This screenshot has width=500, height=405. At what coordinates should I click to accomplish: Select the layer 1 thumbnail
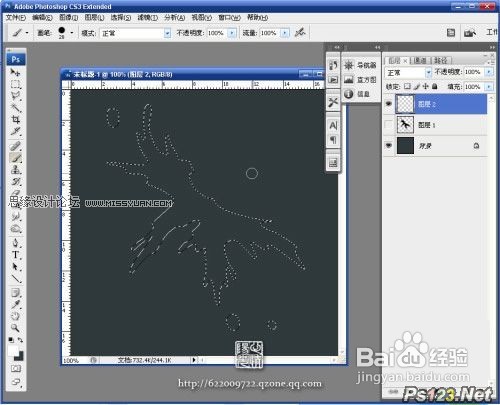tap(405, 125)
